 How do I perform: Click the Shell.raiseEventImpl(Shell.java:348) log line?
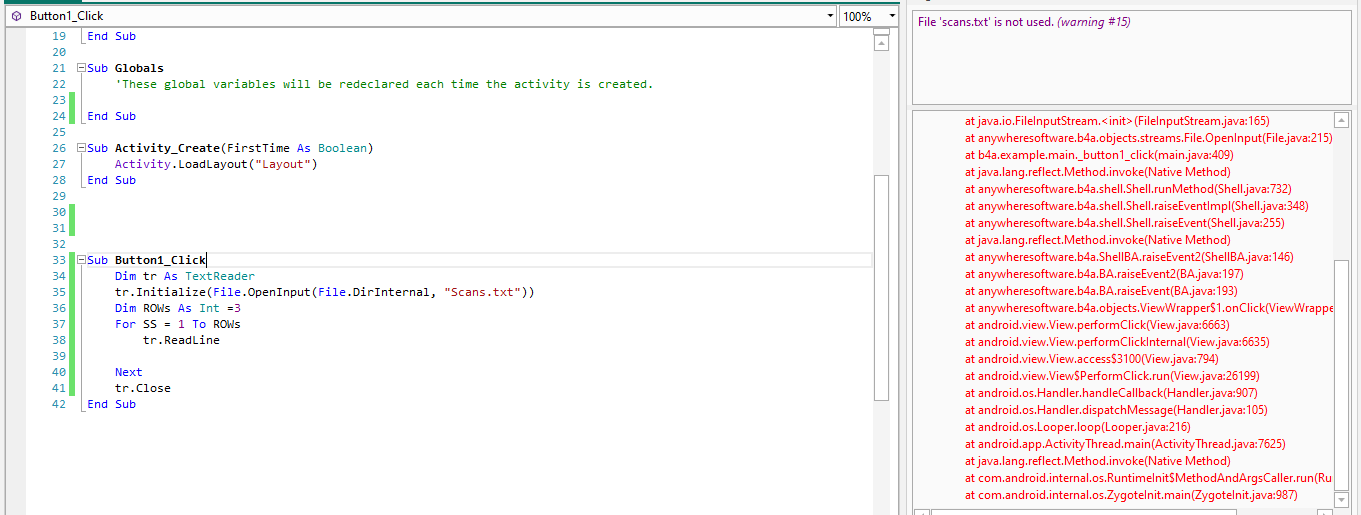tap(1136, 206)
